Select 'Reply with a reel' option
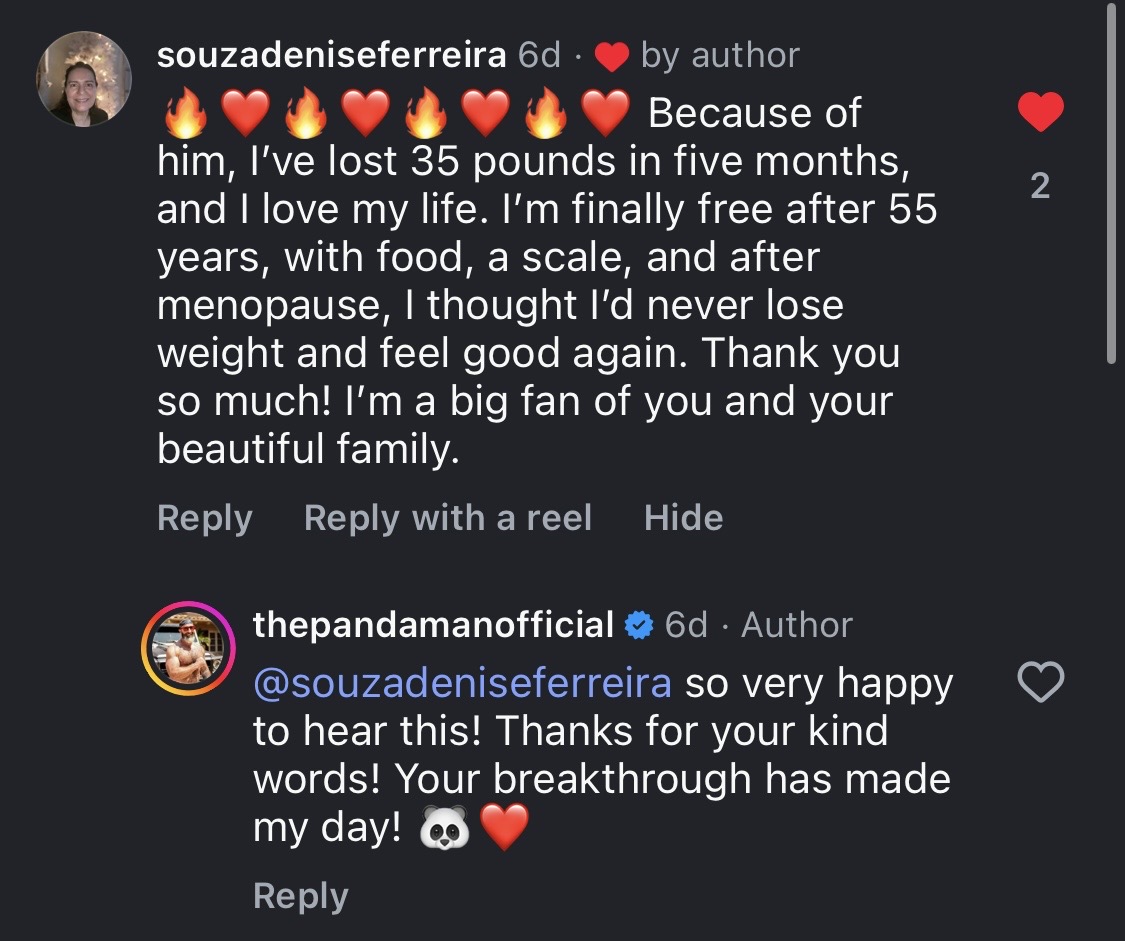The width and height of the screenshot is (1125, 941). (x=447, y=518)
